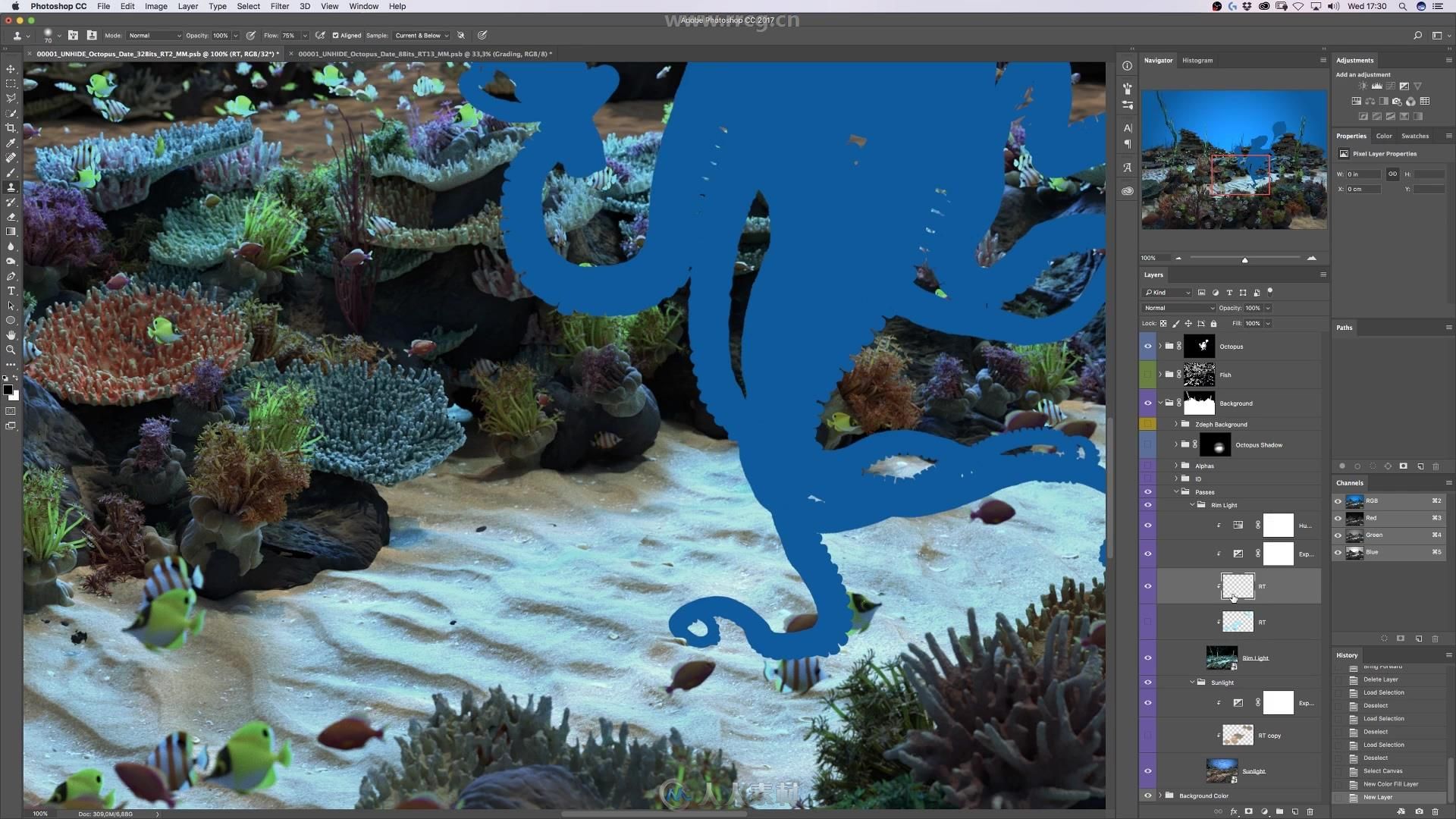Image resolution: width=1456 pixels, height=819 pixels.
Task: Toggle visibility of Octopus layer
Action: coord(1148,346)
